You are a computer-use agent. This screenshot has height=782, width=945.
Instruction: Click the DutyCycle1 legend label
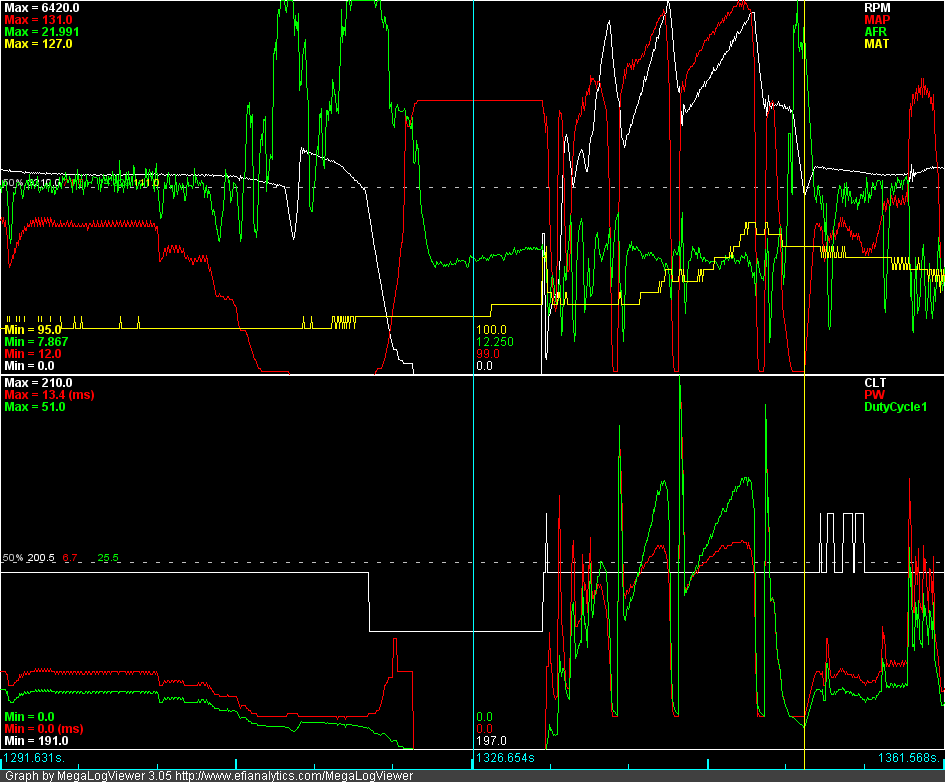(896, 407)
